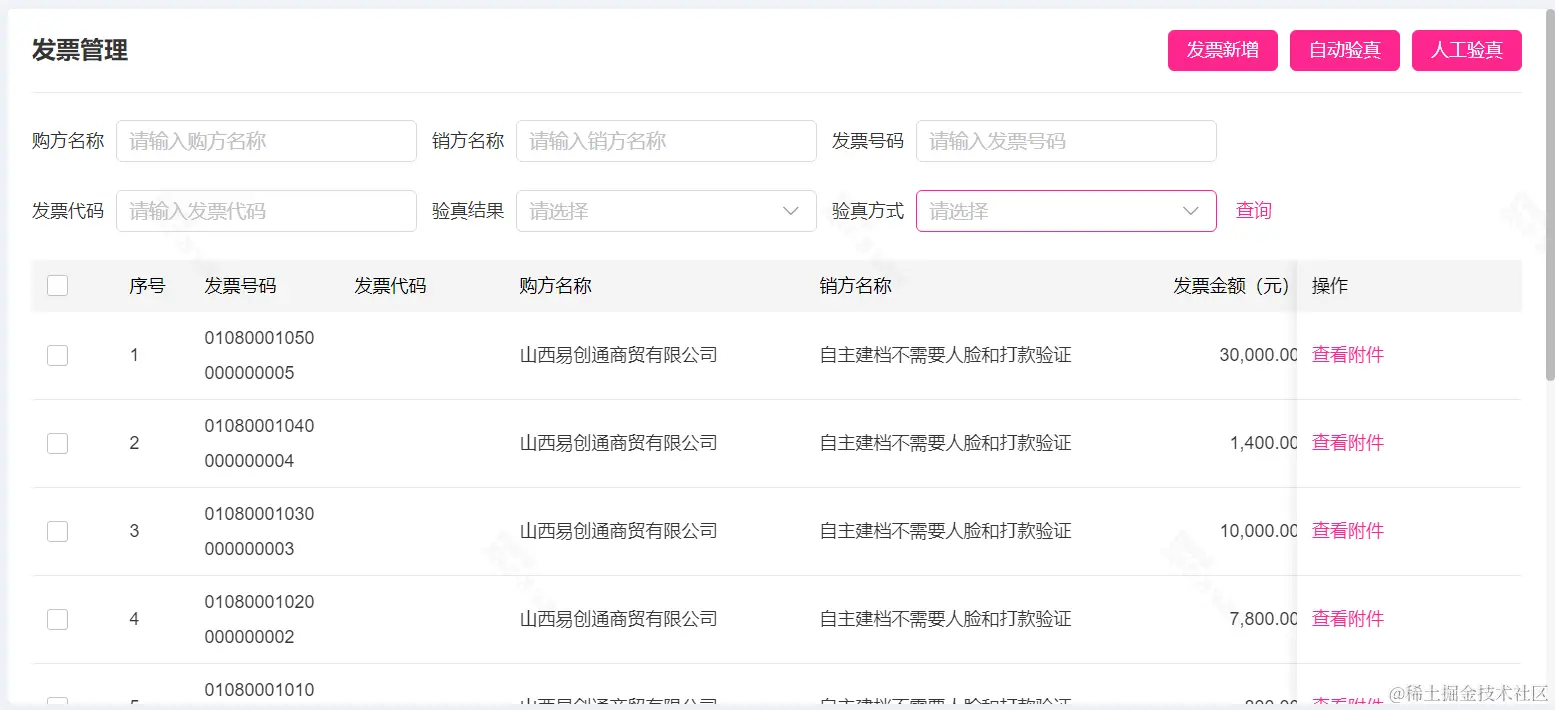Focus the 发票号码 input field
Image resolution: width=1555 pixels, height=710 pixels.
(1066, 141)
